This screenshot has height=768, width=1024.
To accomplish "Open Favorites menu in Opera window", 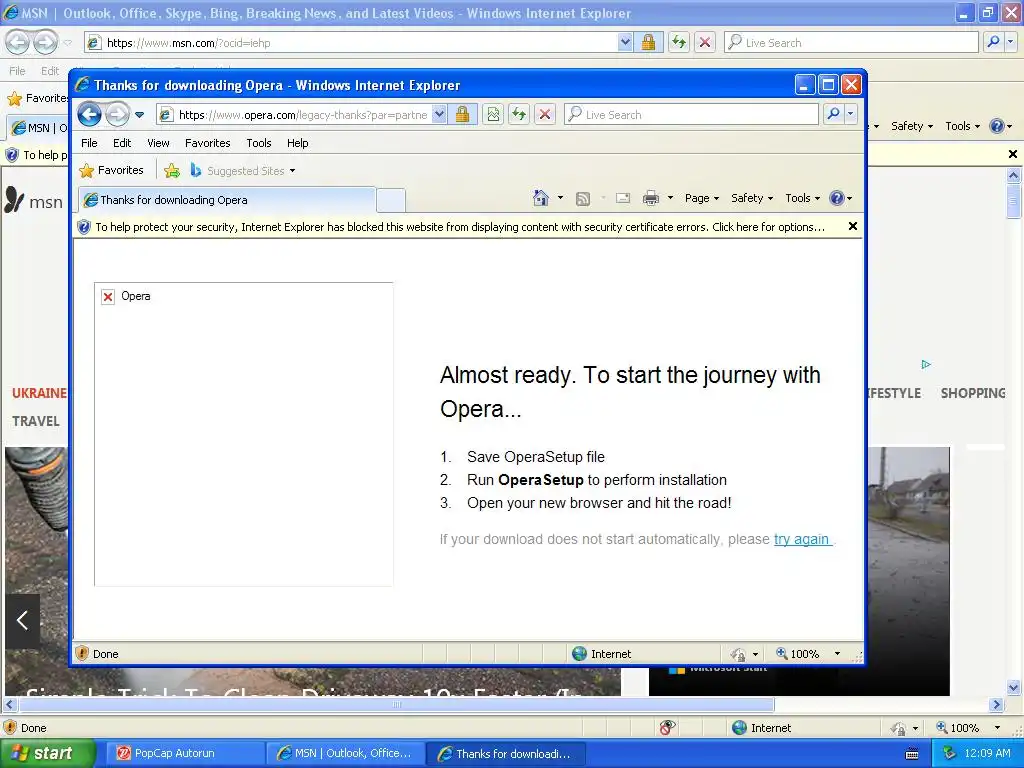I will [x=208, y=143].
